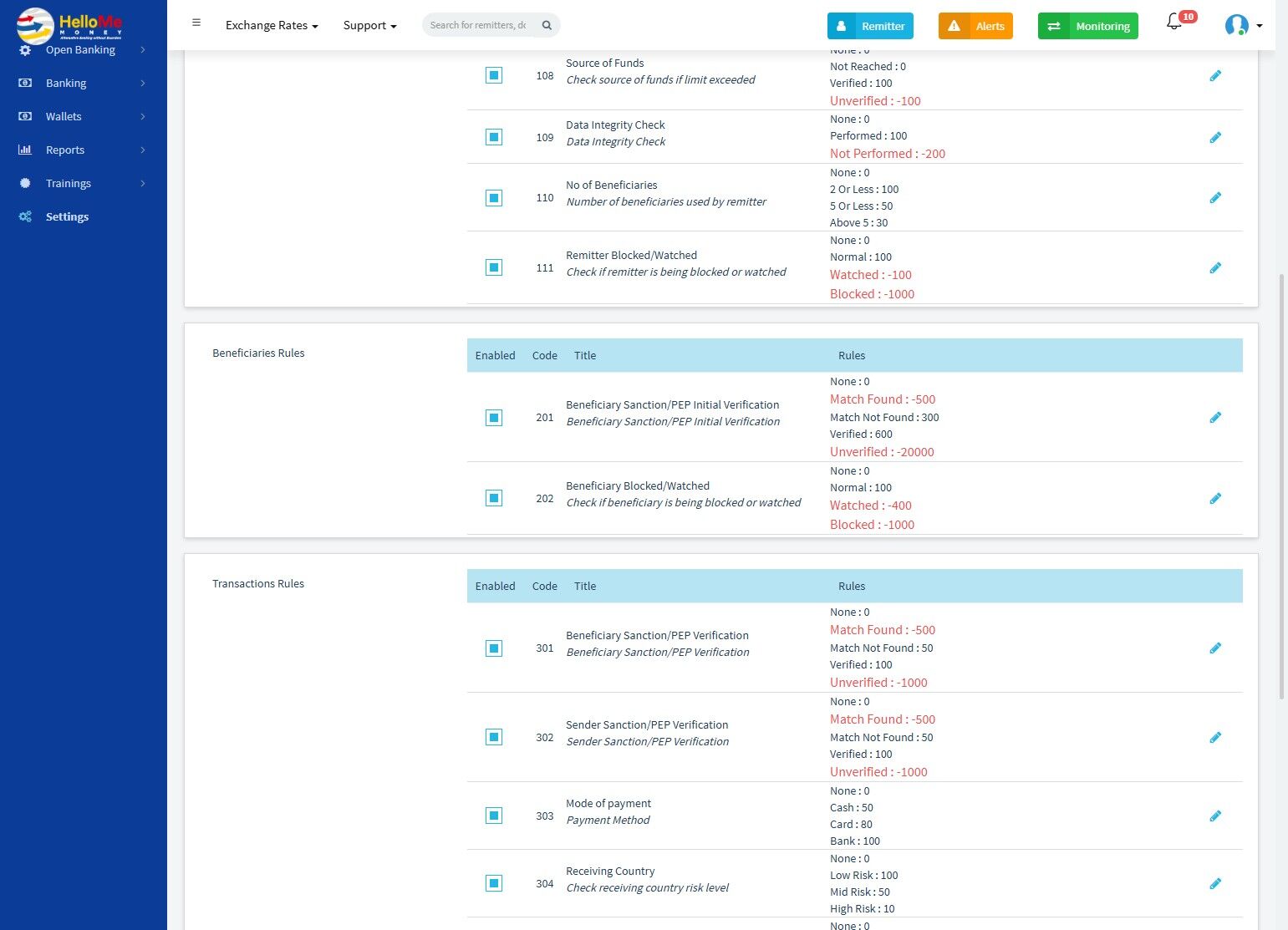Toggle the sidebar hamburger menu
This screenshot has width=1288, height=930.
click(196, 23)
